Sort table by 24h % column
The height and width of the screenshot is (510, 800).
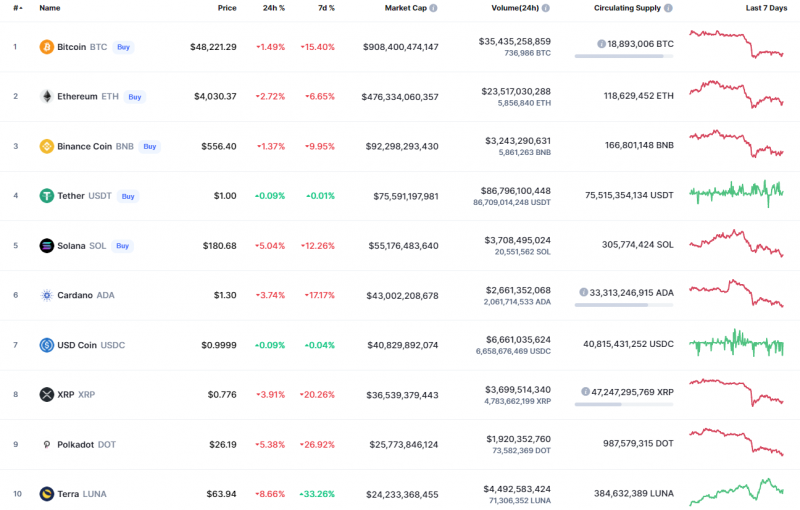274,8
